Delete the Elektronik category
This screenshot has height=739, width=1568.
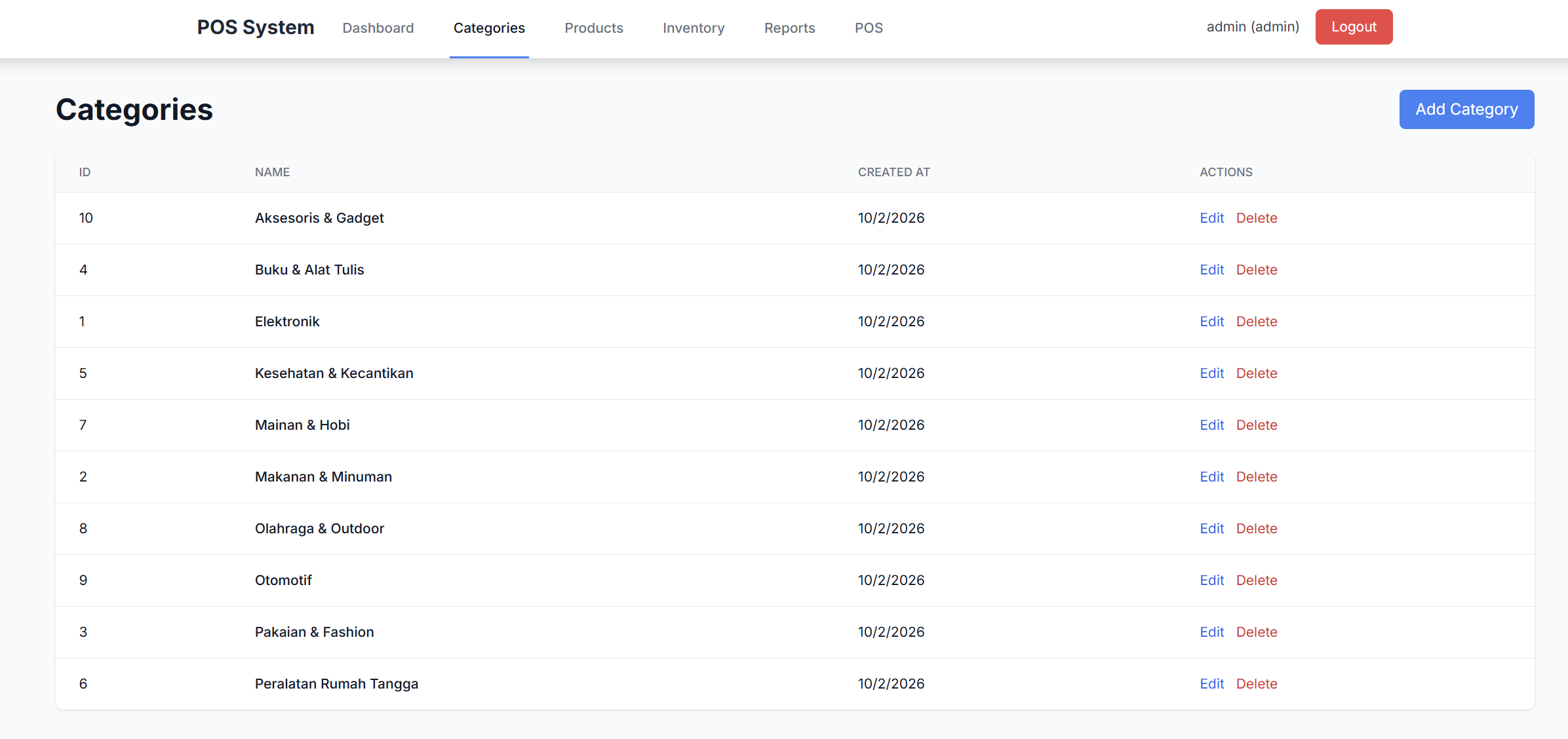(1257, 322)
